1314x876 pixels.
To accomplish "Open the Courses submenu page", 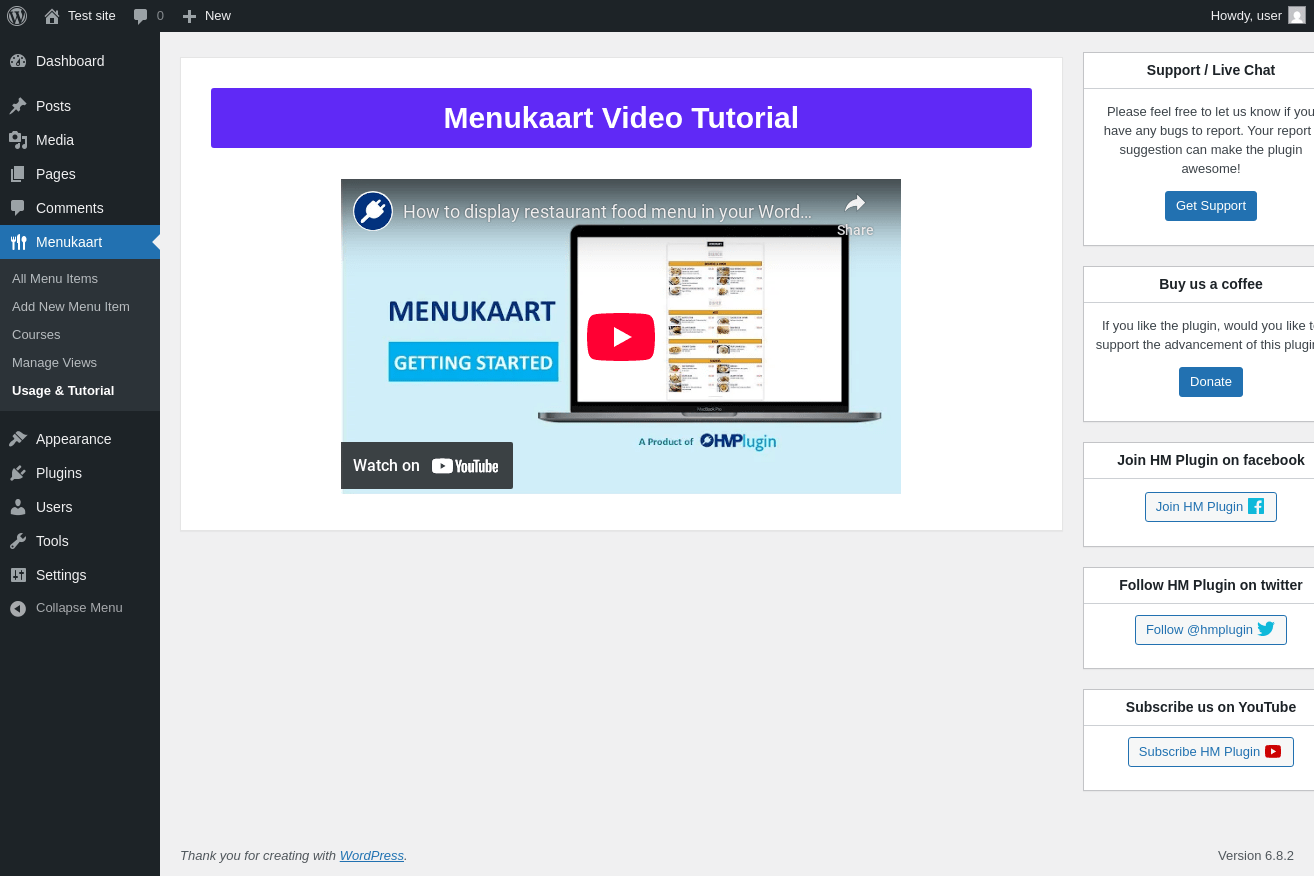I will point(36,335).
